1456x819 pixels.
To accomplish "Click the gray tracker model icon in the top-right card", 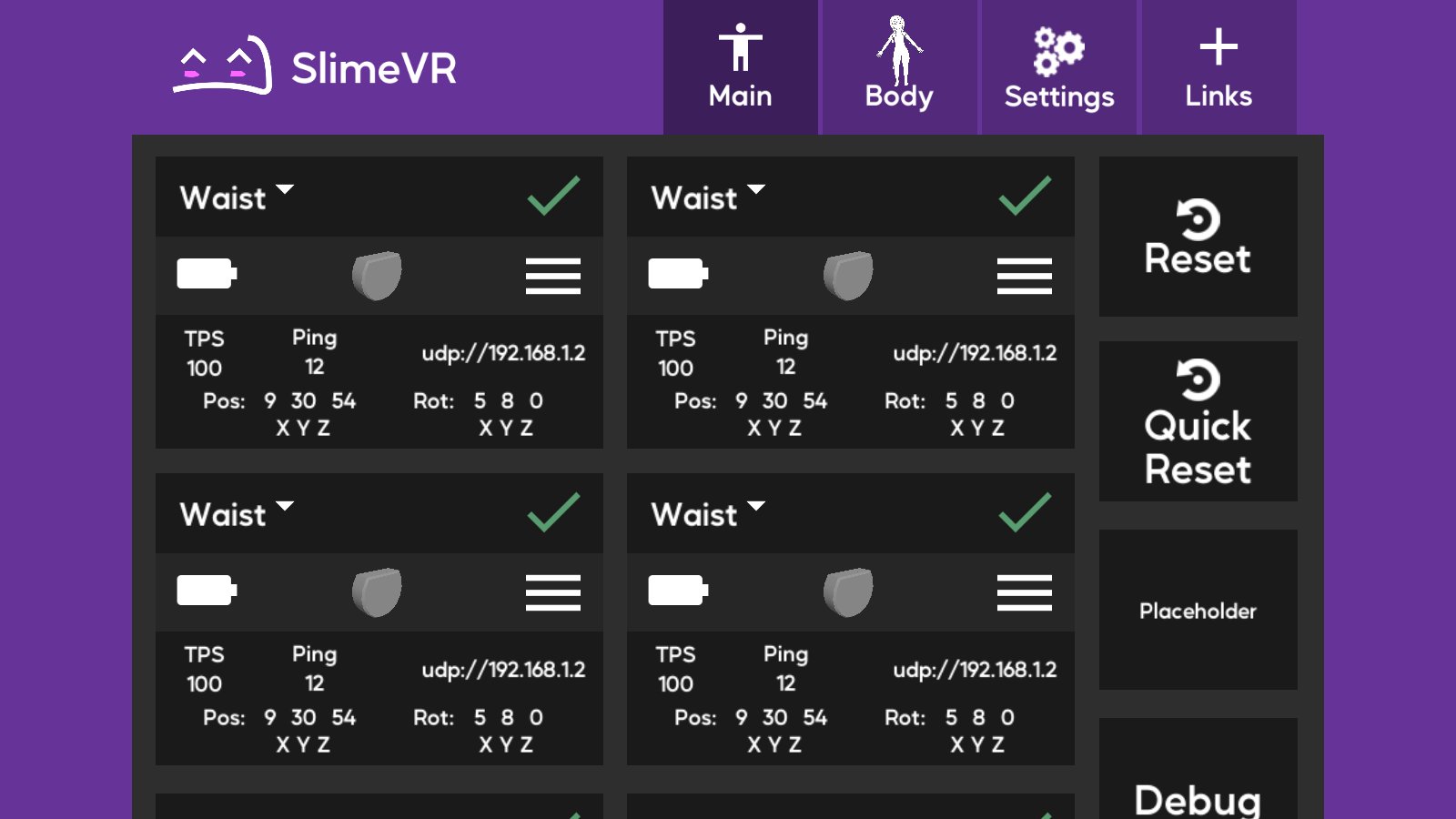I will click(848, 276).
